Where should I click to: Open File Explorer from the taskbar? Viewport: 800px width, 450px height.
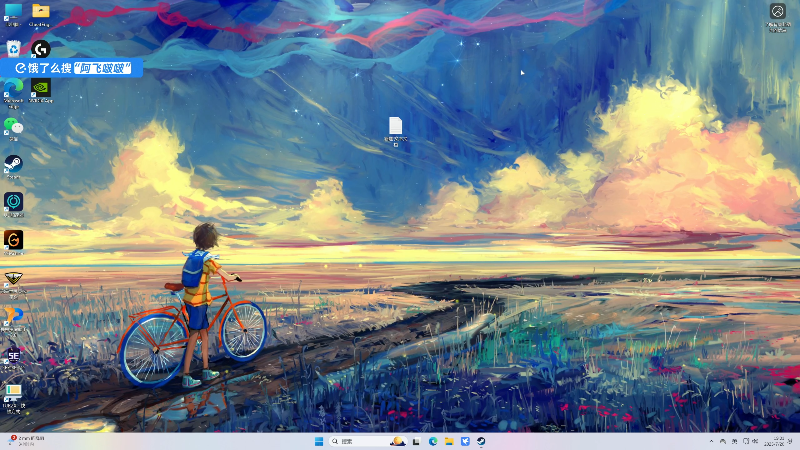pos(449,441)
